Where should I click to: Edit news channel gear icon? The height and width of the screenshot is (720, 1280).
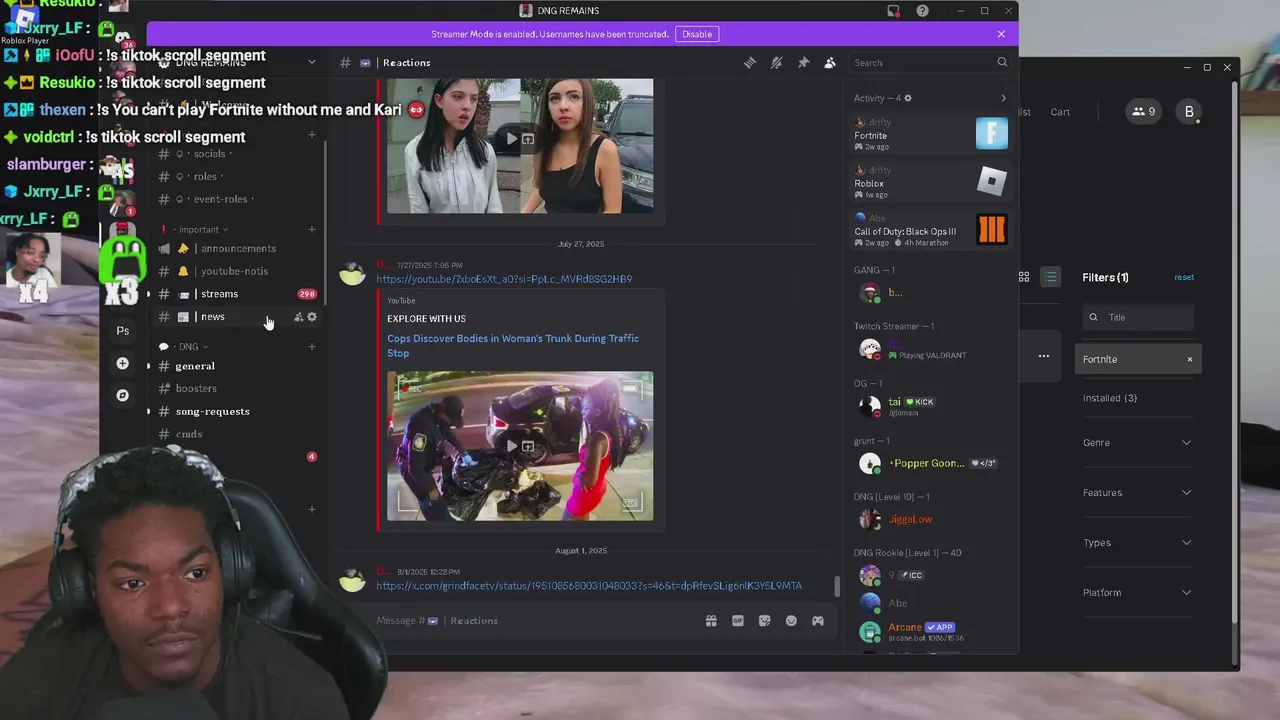pos(312,317)
